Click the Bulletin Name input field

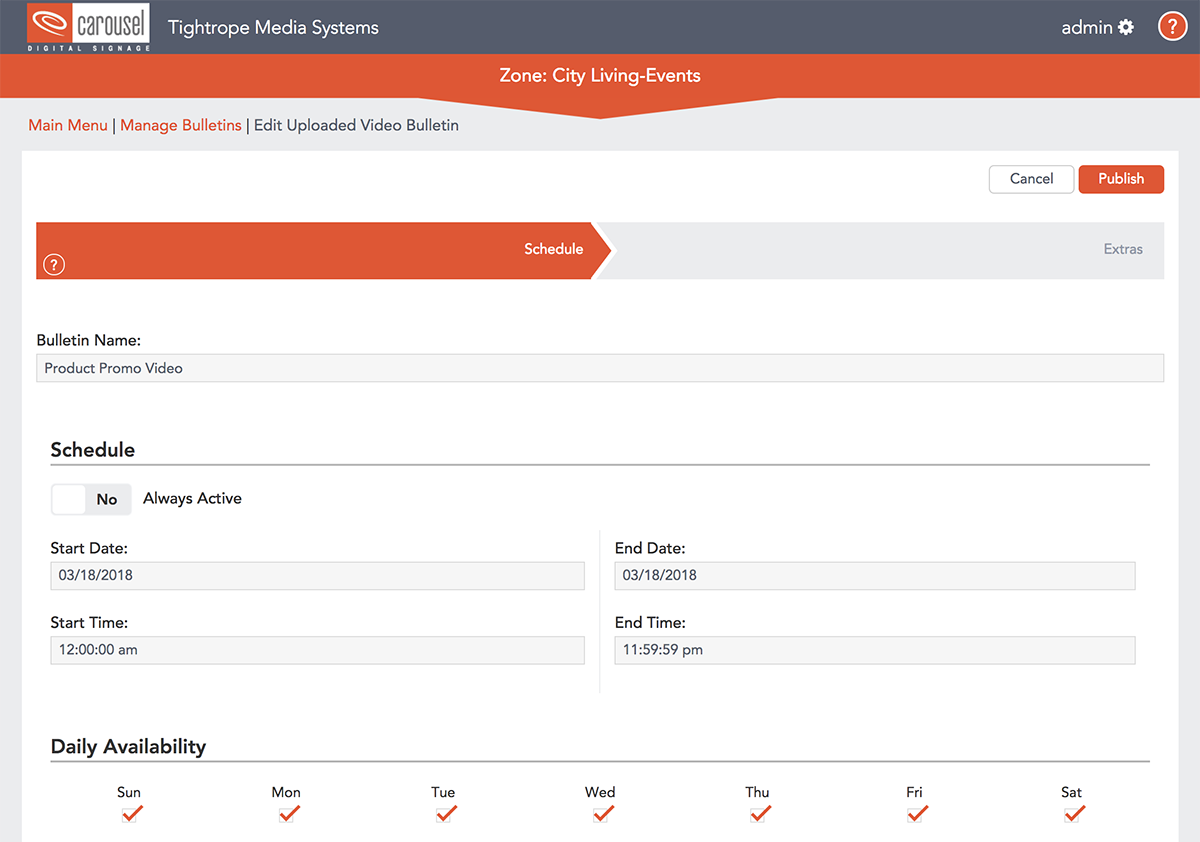[x=600, y=368]
